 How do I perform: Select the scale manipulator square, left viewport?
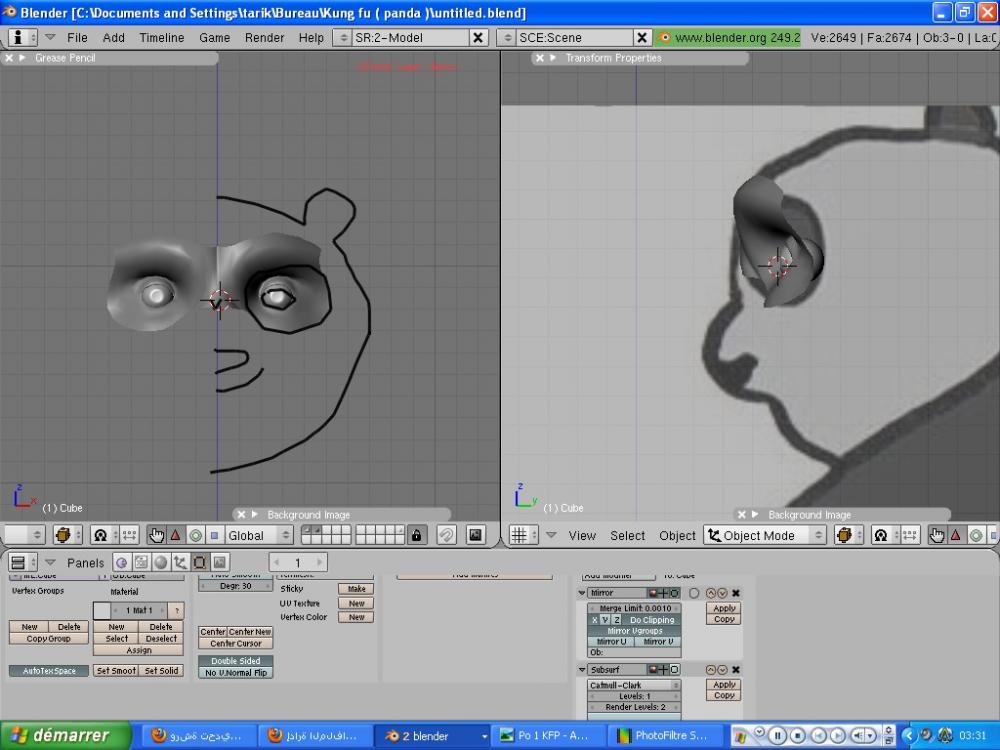(214, 535)
